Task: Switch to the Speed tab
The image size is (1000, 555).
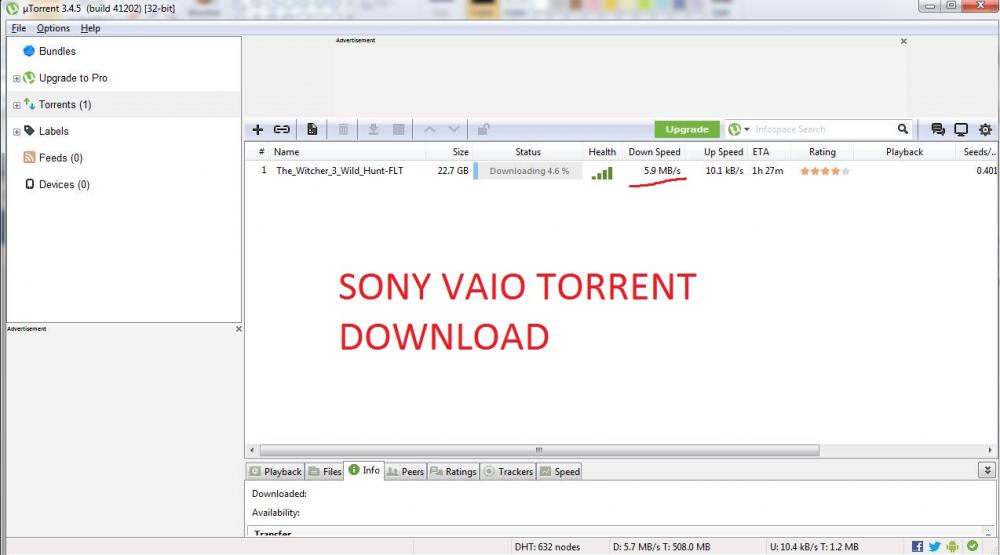Action: click(559, 471)
